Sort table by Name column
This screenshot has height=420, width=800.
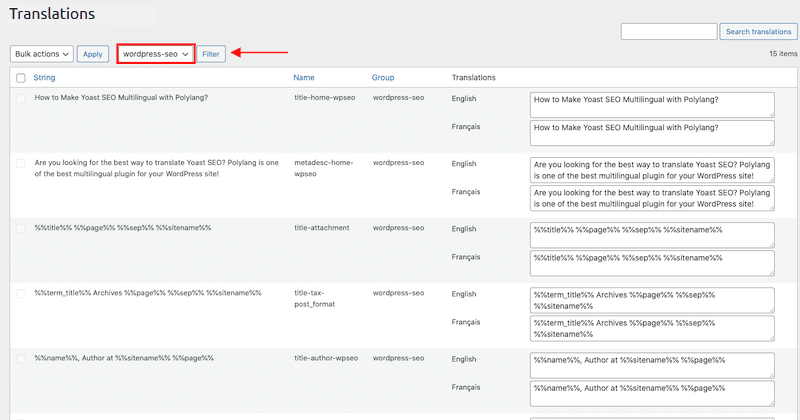[x=304, y=78]
